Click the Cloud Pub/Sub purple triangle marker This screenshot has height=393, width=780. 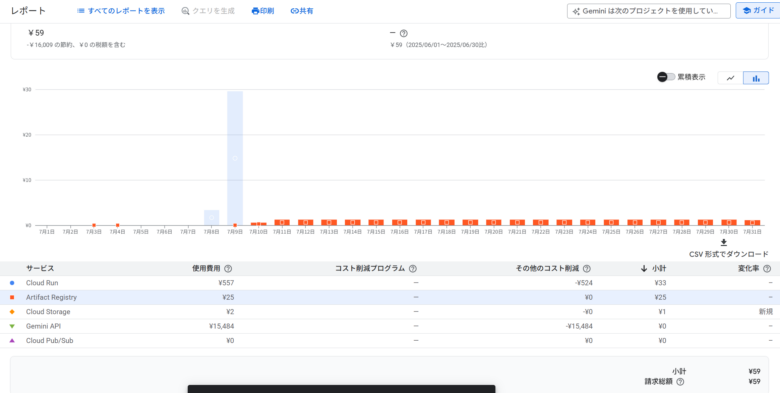pos(12,341)
